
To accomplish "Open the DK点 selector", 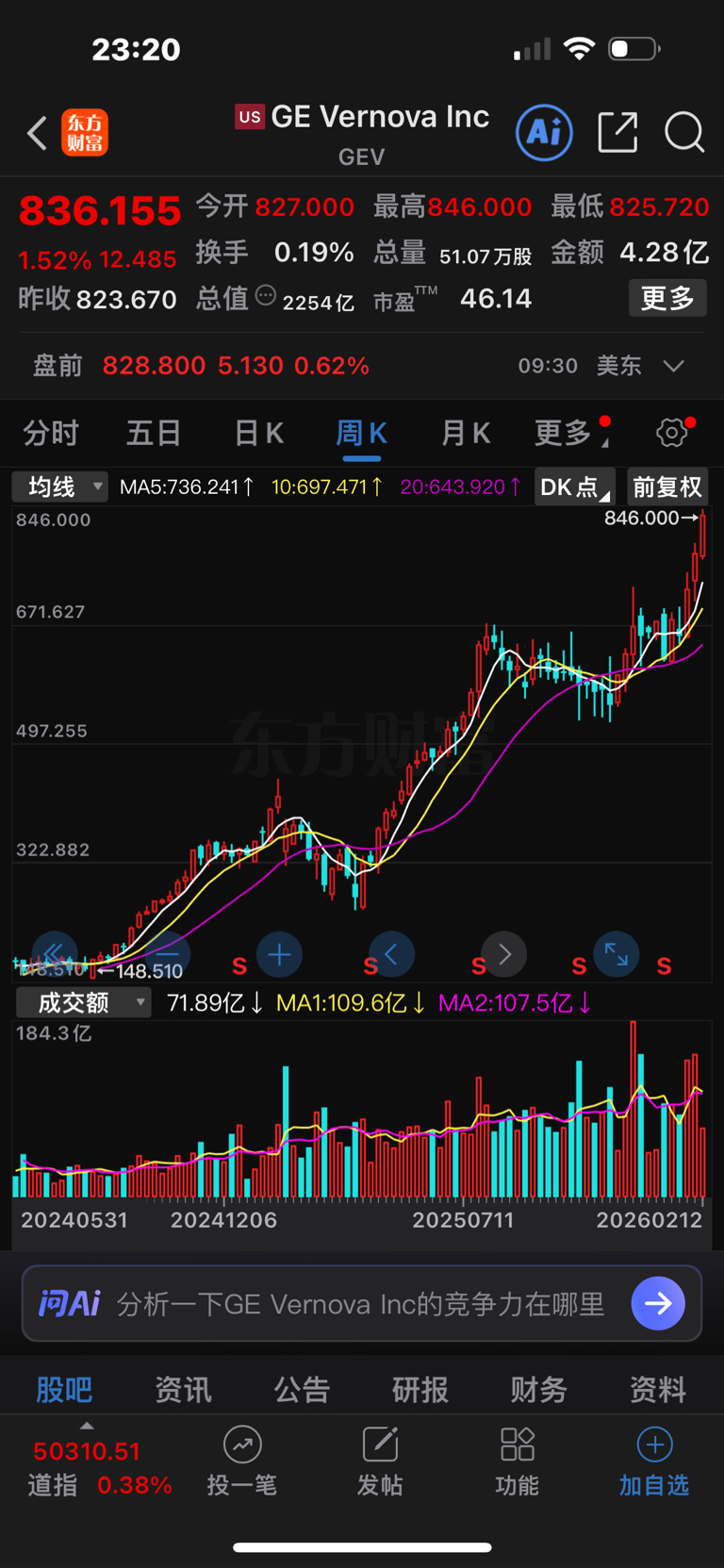I will pyautogui.click(x=575, y=487).
